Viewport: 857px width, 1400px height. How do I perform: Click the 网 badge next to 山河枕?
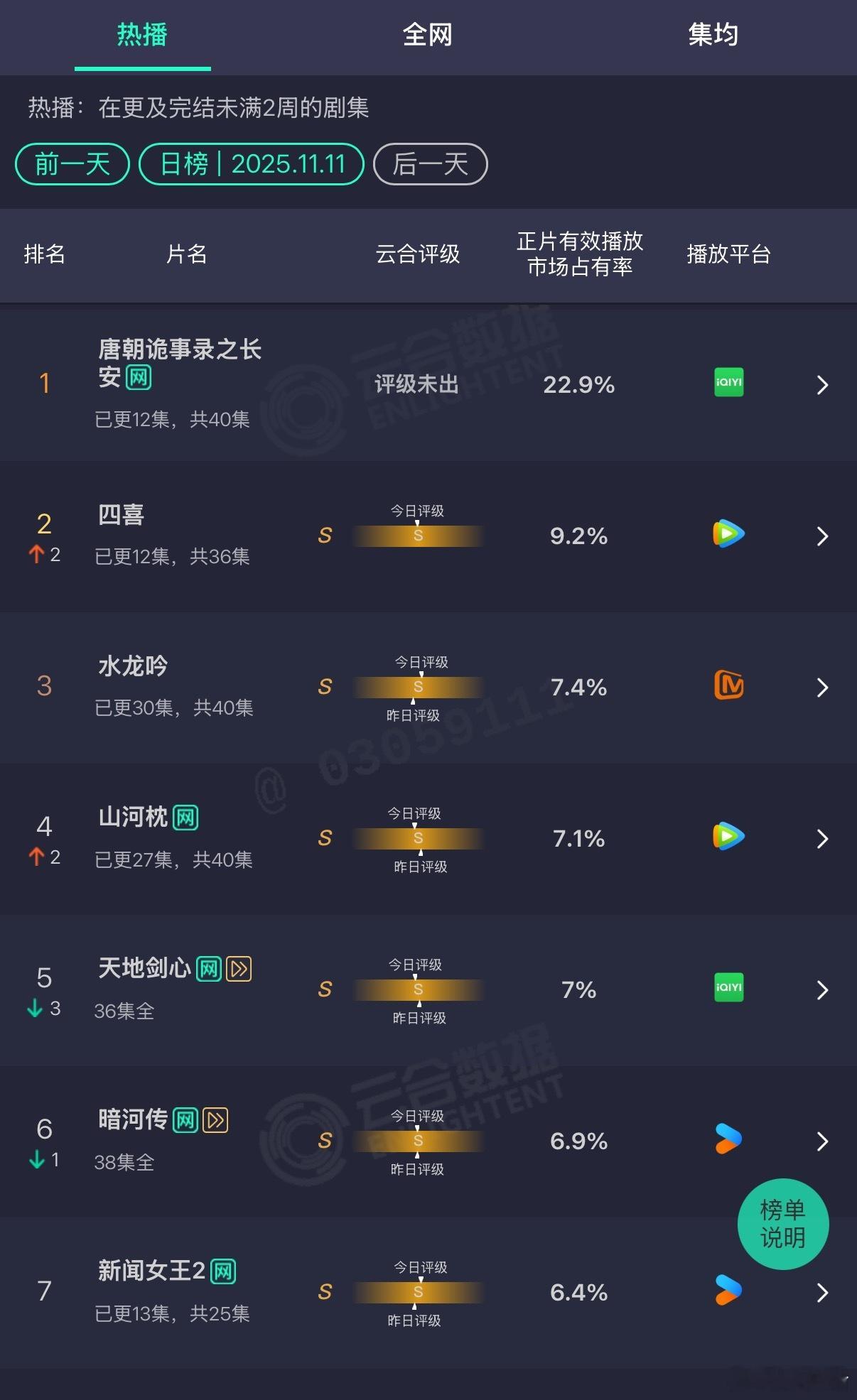point(187,817)
